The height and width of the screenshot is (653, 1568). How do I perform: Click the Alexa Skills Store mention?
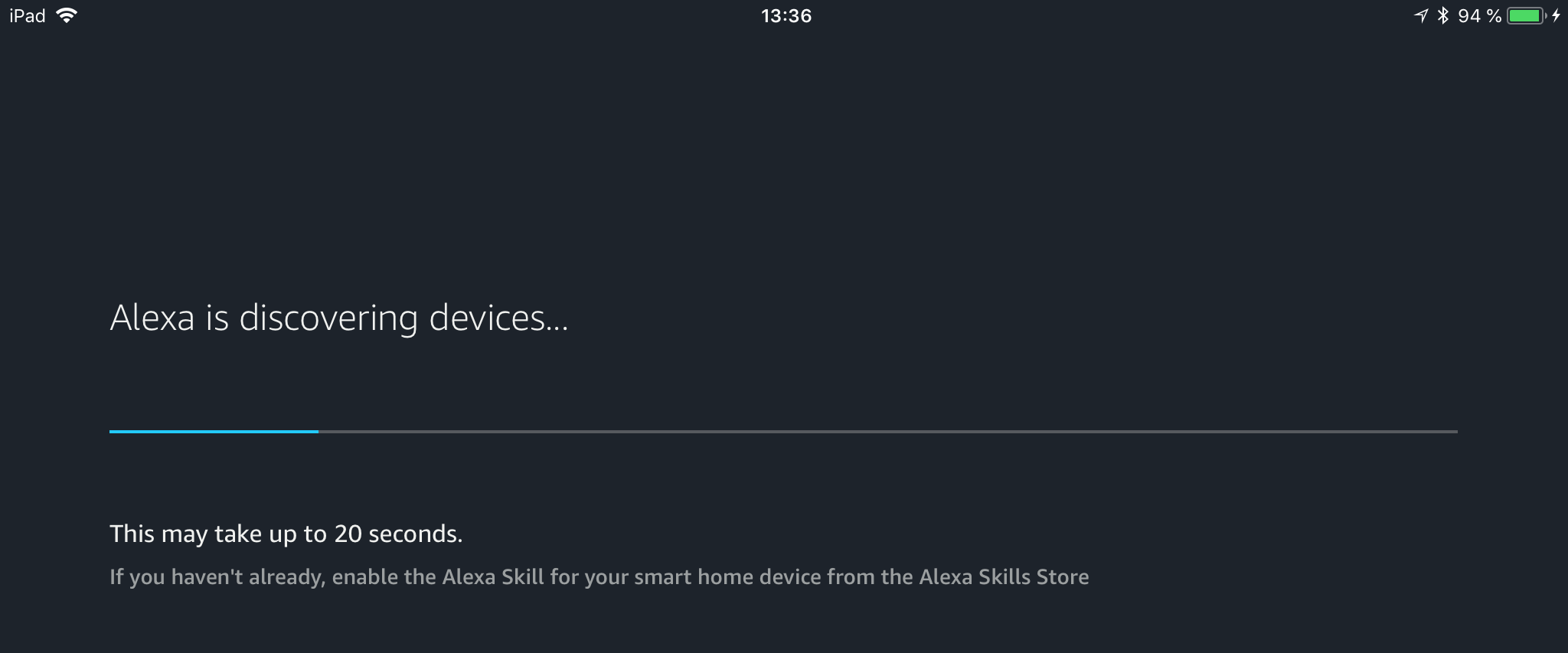1004,578
